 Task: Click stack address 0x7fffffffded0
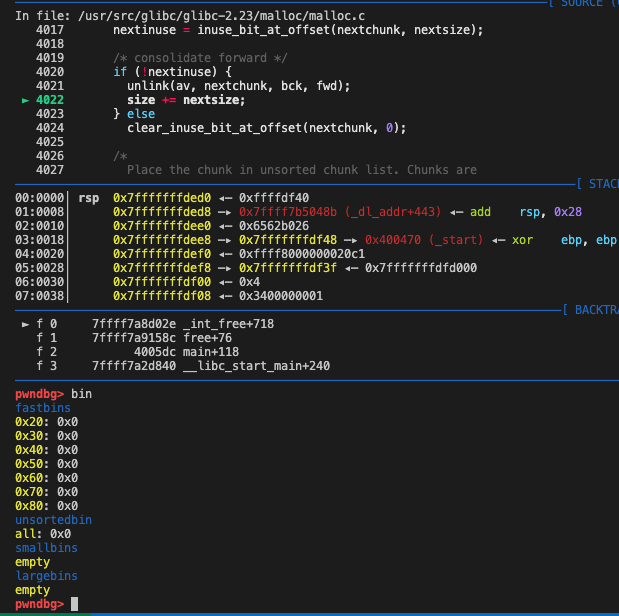(162, 198)
